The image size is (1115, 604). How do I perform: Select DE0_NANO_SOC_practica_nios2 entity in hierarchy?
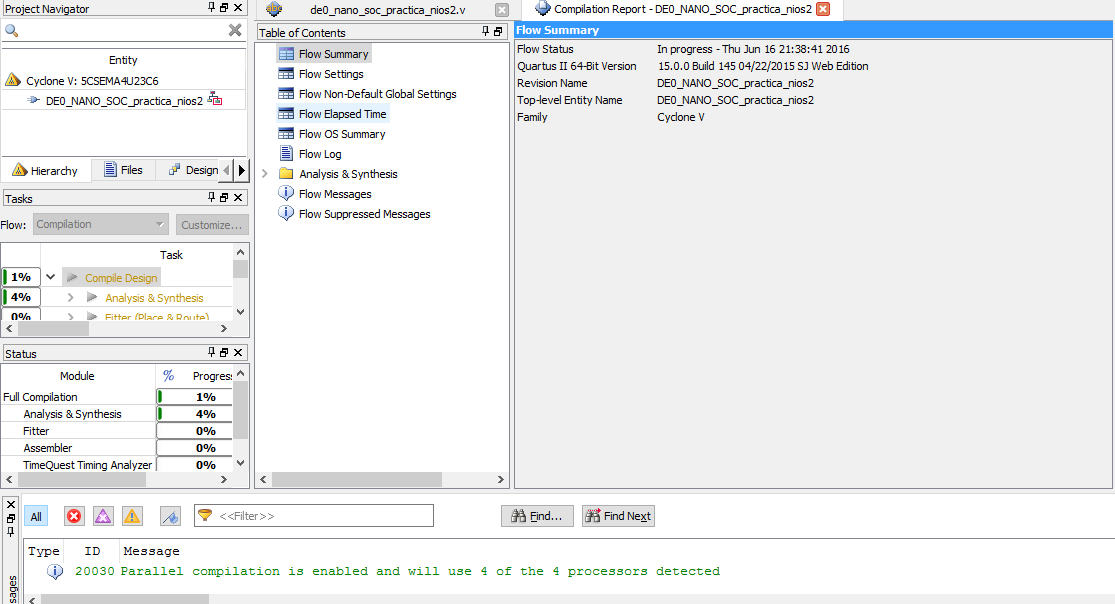[x=124, y=101]
